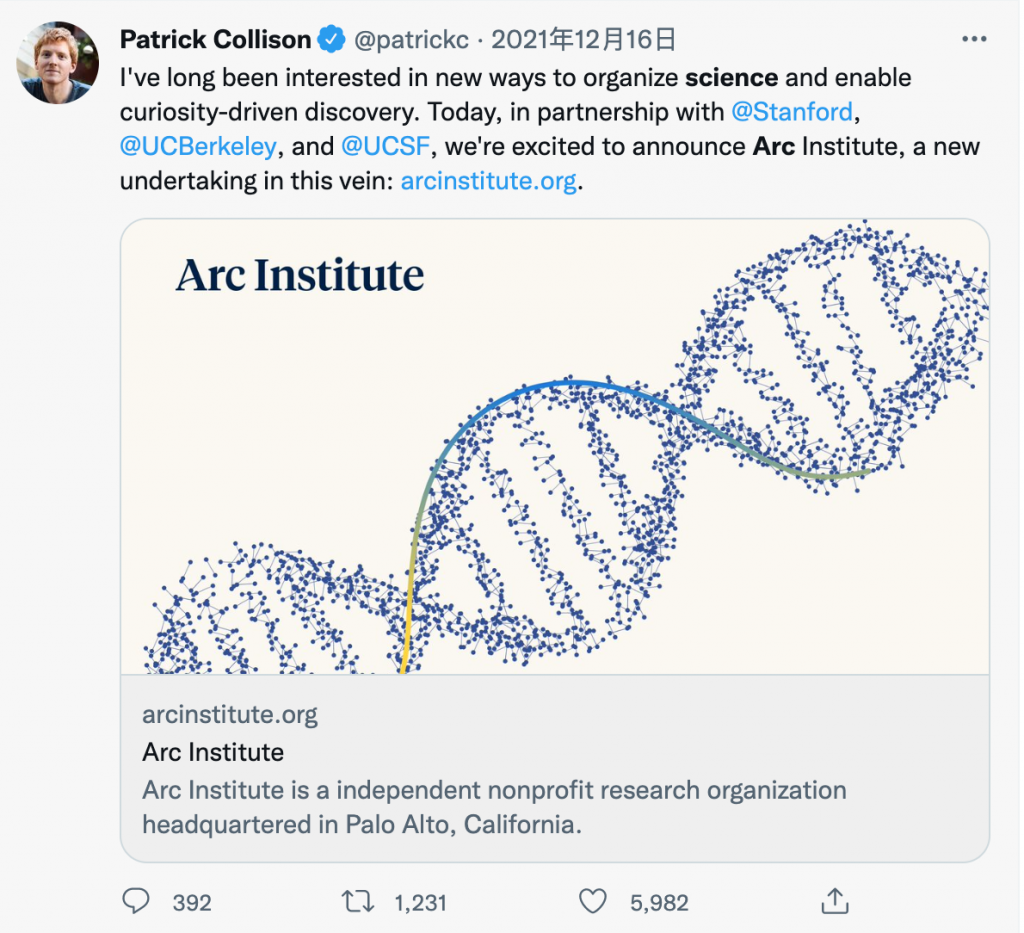
Task: Click the reply speech bubble icon
Action: click(136, 902)
